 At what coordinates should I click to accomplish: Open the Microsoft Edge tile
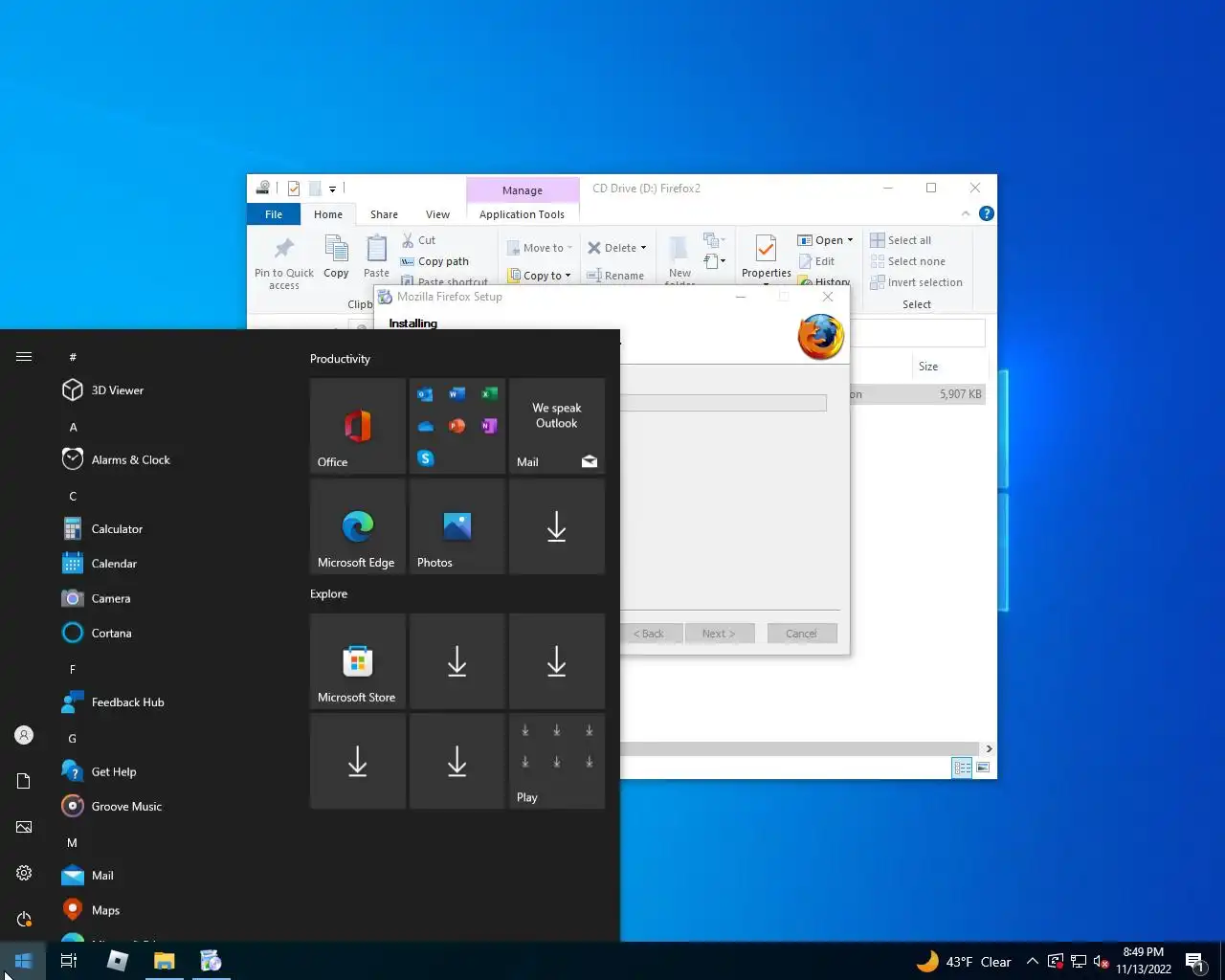coord(358,526)
